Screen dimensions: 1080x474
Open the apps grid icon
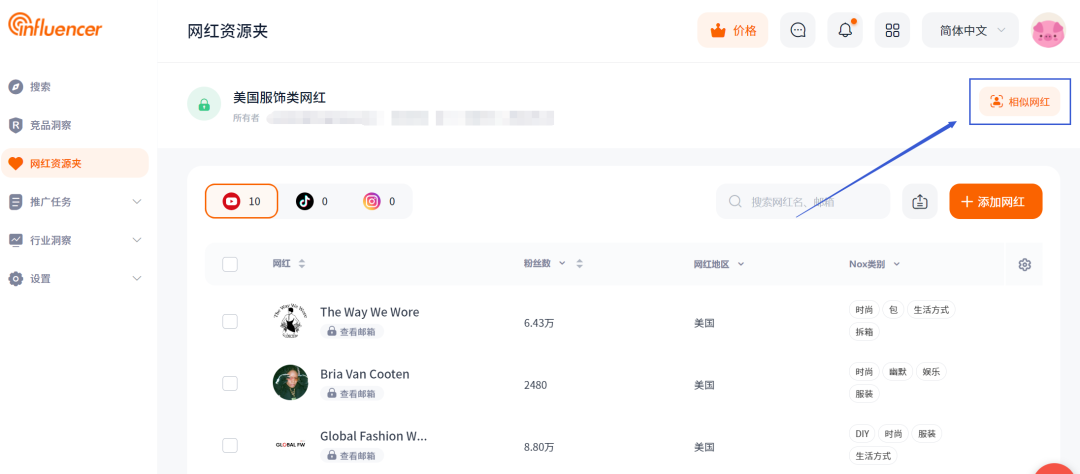click(893, 30)
